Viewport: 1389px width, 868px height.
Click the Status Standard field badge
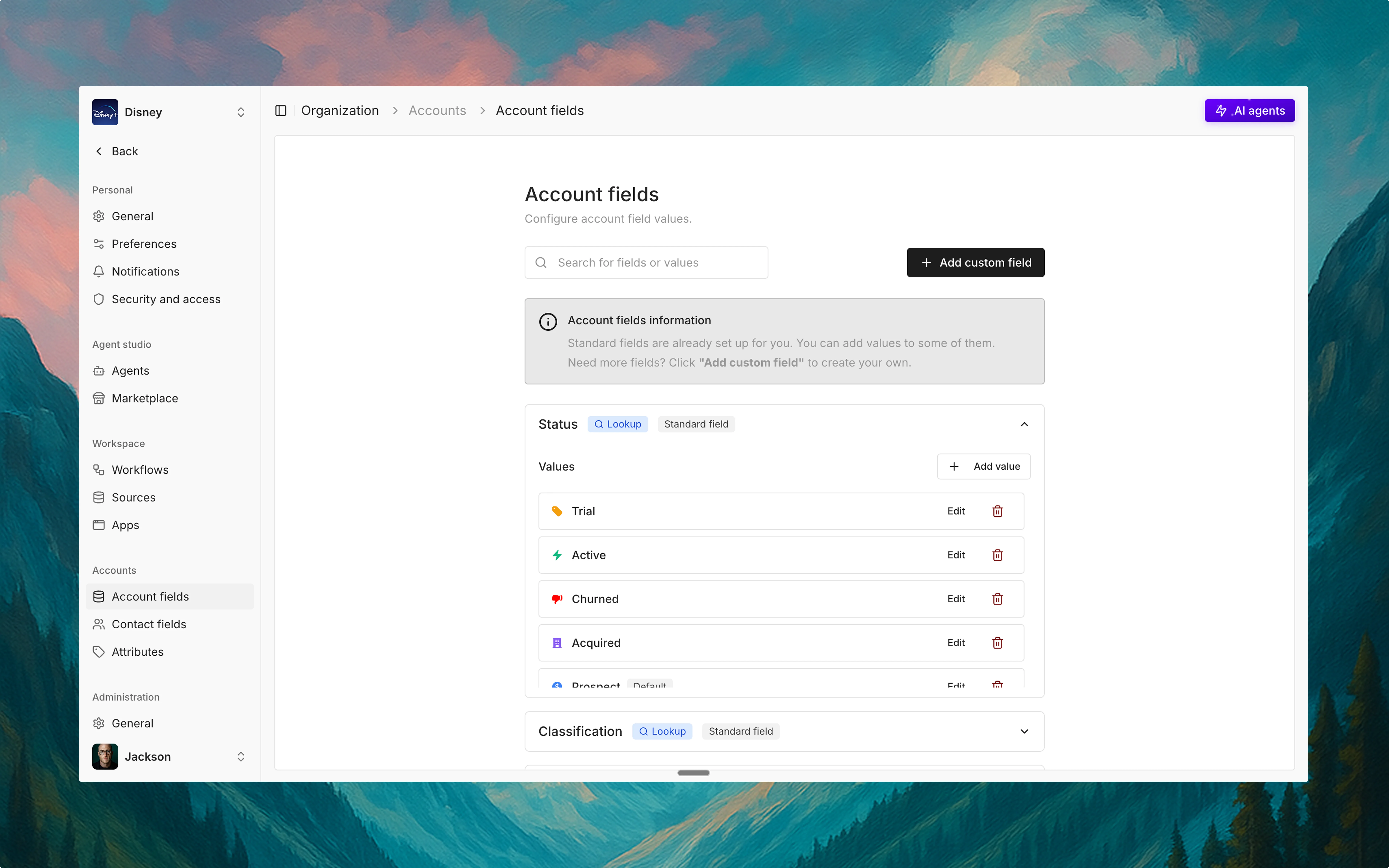696,424
